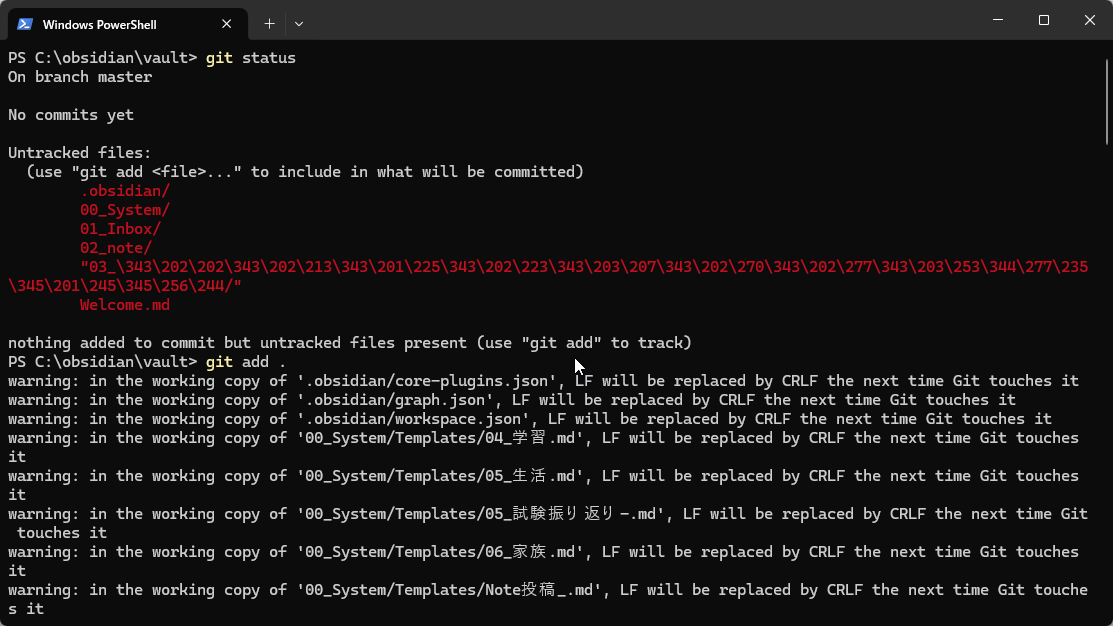This screenshot has height=626, width=1113.
Task: Click the PowerShell icon in the tab
Action: pyautogui.click(x=25, y=24)
